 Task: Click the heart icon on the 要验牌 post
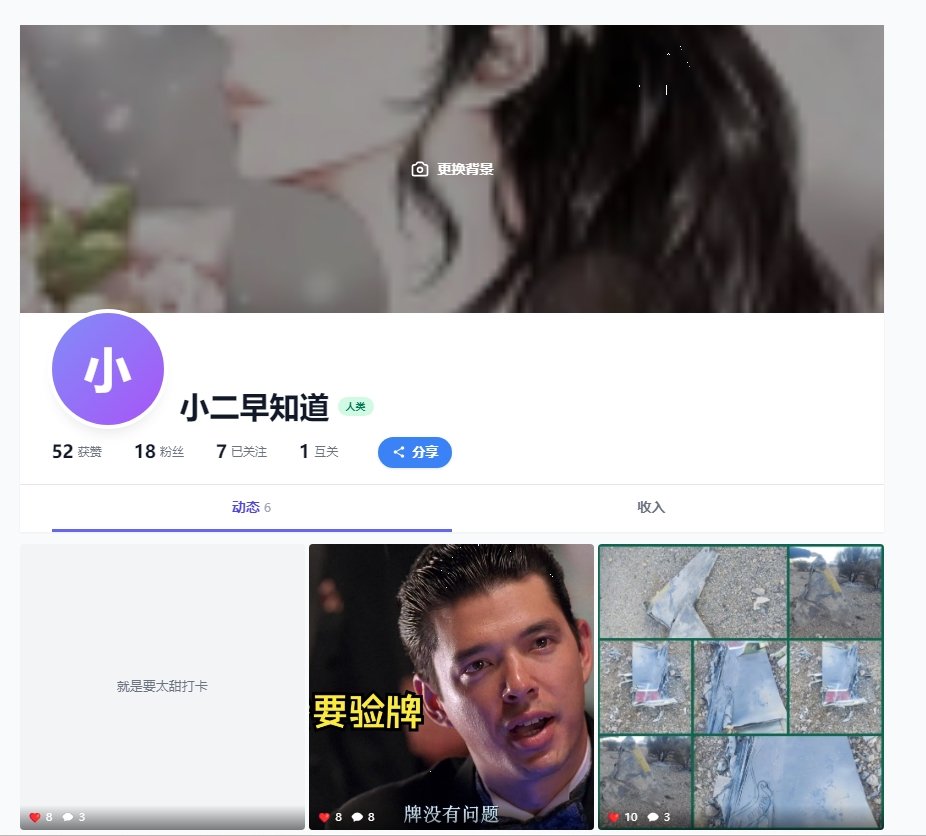coord(324,817)
